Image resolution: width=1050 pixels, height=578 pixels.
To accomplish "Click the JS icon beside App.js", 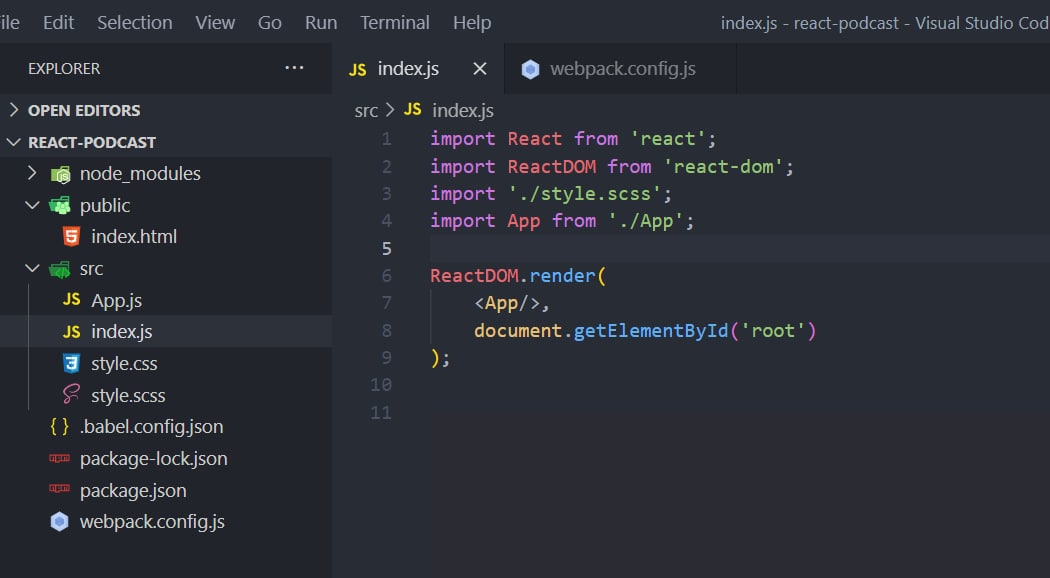I will (x=72, y=299).
